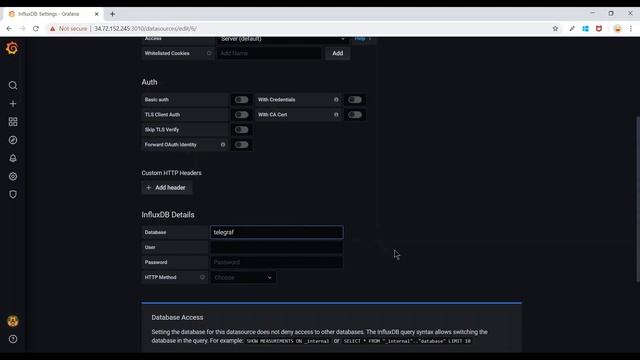Open the Server Admin shield icon
This screenshot has width=640, height=360.
click(13, 194)
